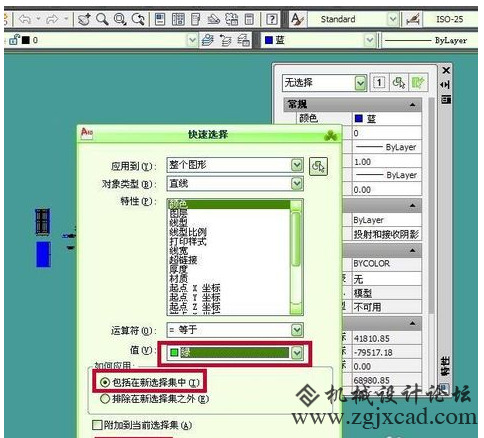Open the QuickCalc calculator icon

pyautogui.click(x=249, y=19)
